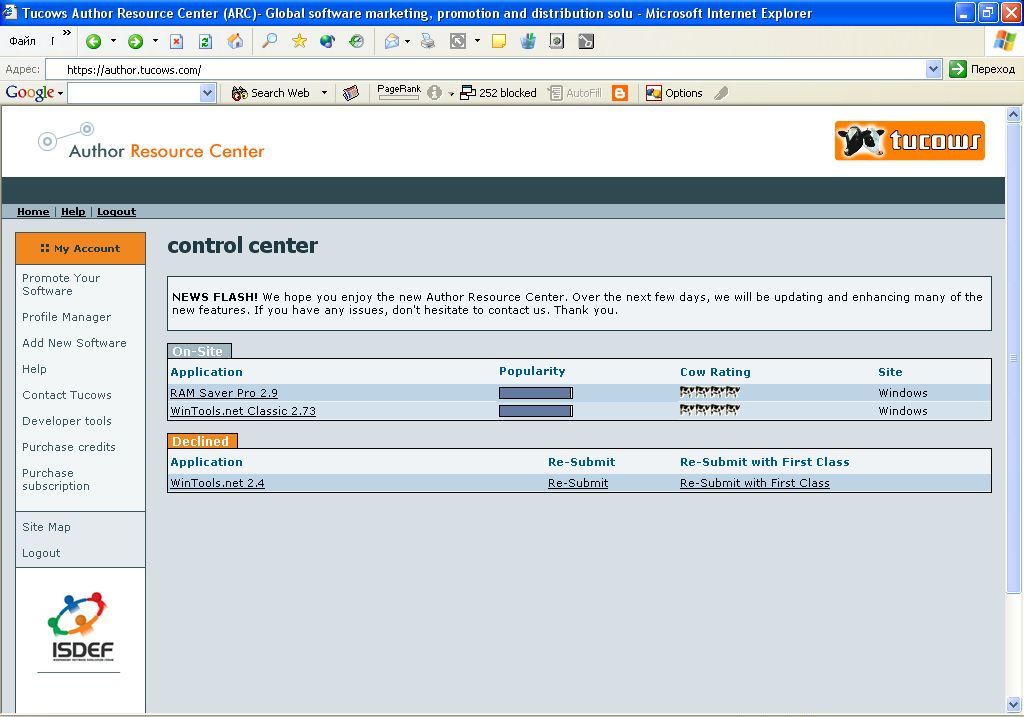Click WinTools.net Classic popularity bar

pyautogui.click(x=536, y=411)
